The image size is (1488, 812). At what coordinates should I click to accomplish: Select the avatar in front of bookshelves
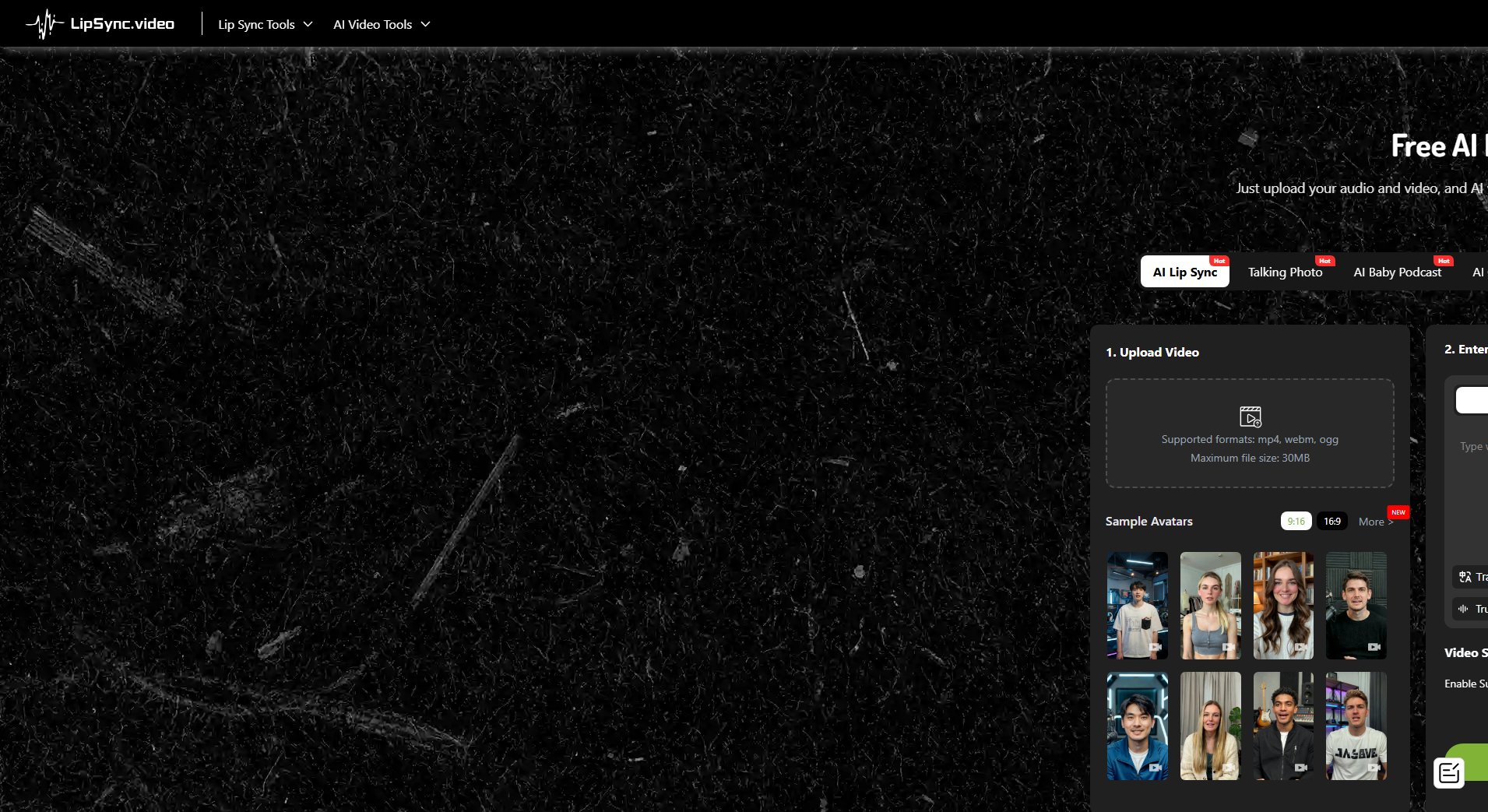coord(1282,606)
